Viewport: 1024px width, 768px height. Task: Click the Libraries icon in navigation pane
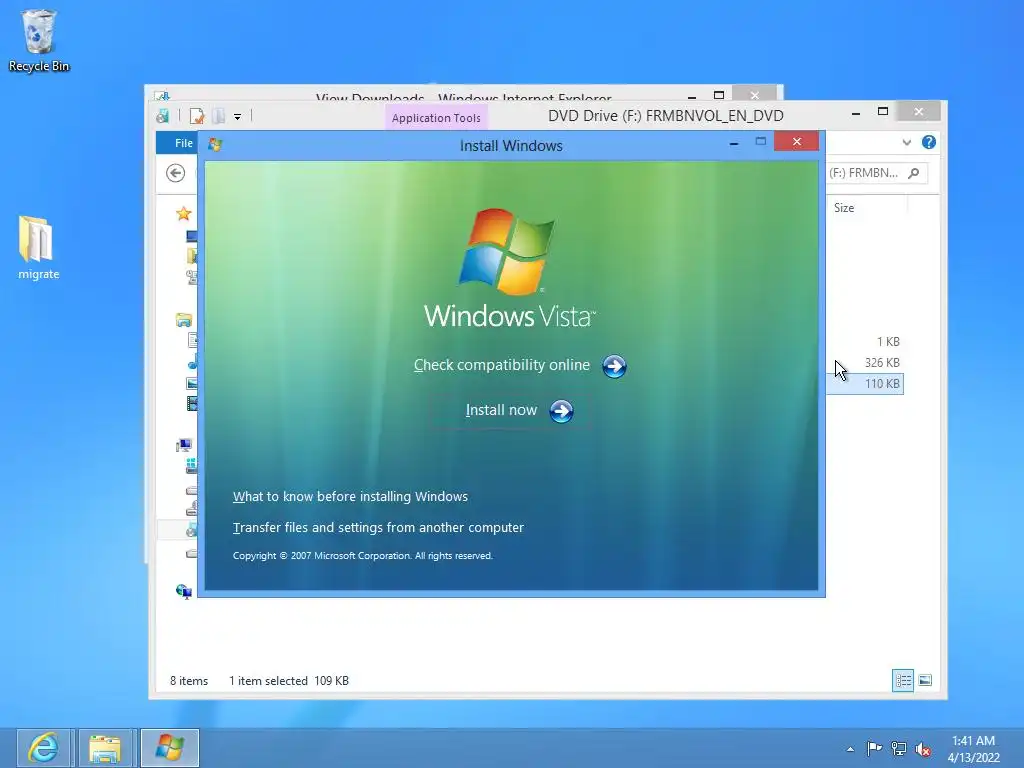click(184, 320)
